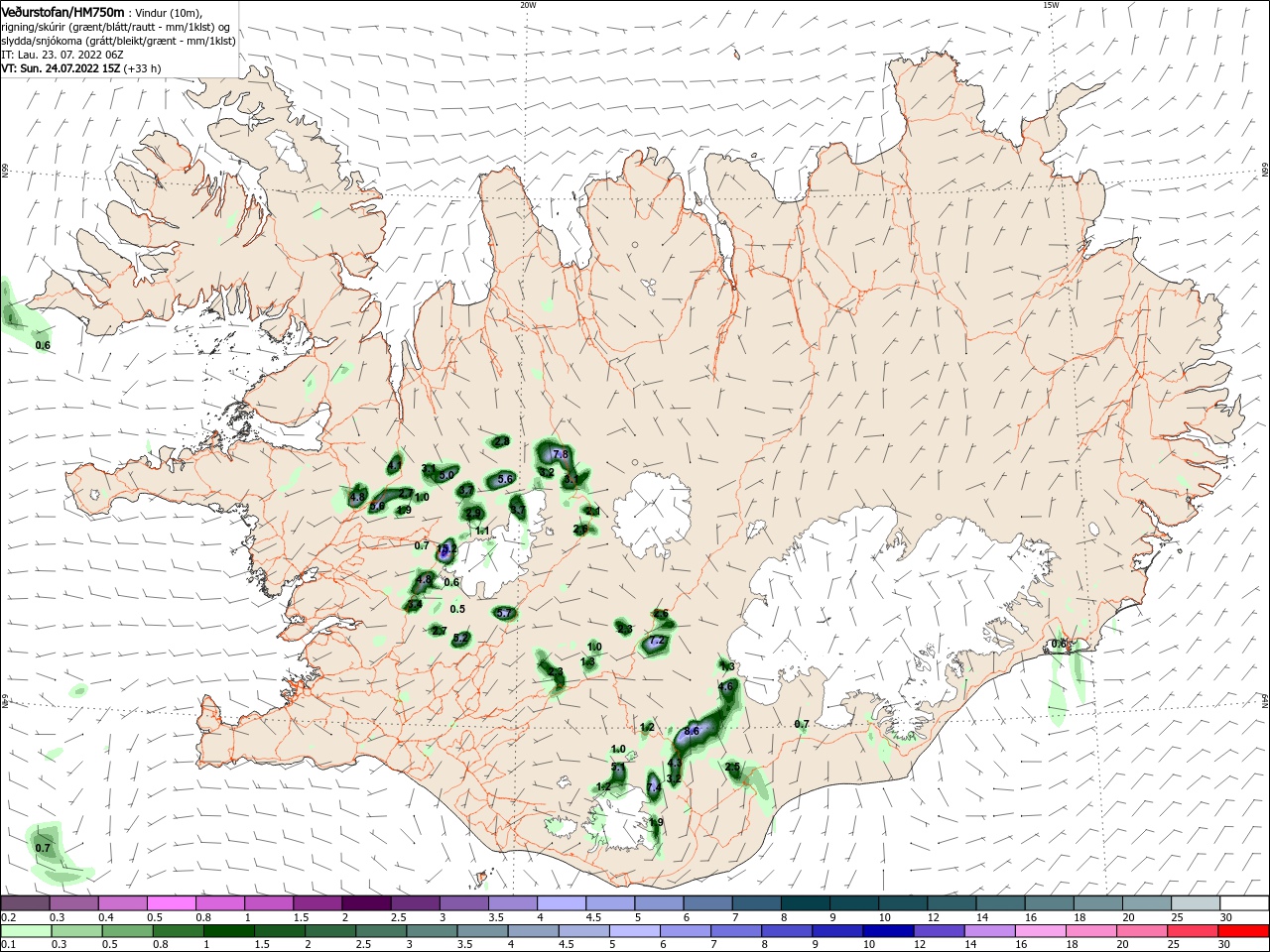Click the legend label '0.1' in the bottom row
1270x952 pixels.
click(x=8, y=946)
